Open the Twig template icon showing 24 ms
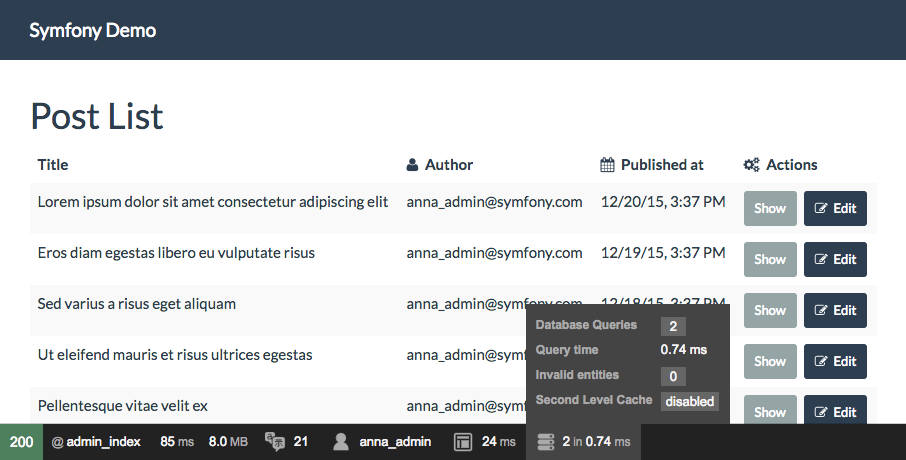The image size is (906, 460). (463, 441)
